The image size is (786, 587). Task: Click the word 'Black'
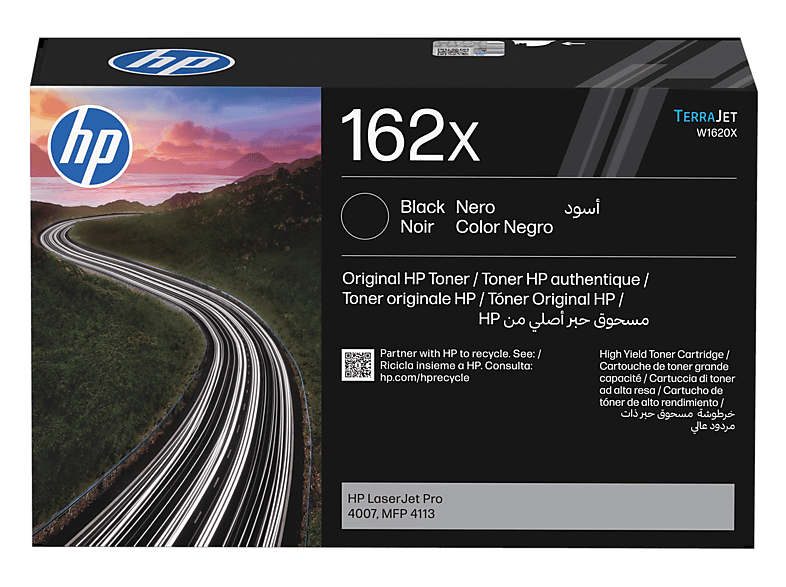click(422, 207)
